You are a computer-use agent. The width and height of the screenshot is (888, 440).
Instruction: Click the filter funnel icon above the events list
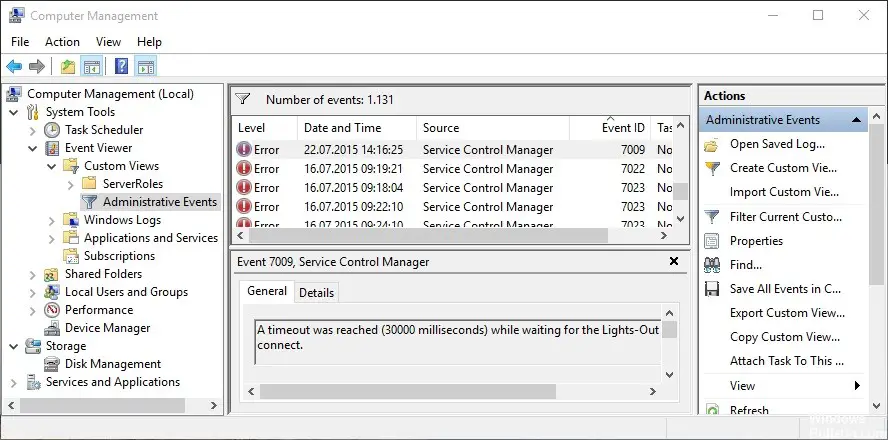point(242,99)
